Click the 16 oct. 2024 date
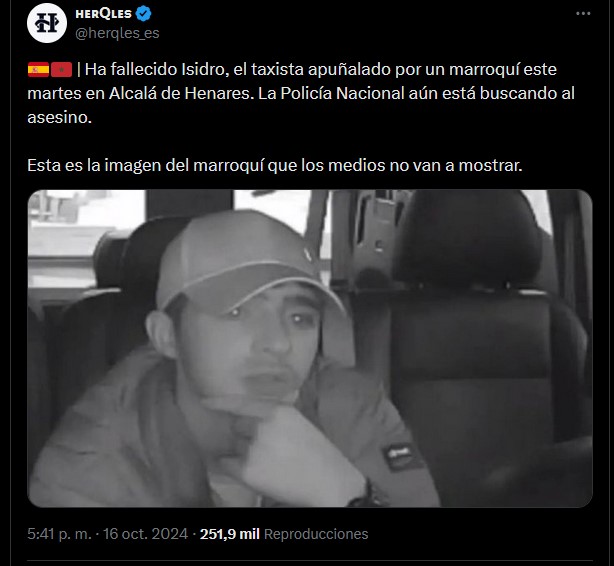Screen dimensions: 614x566 (x=145, y=534)
